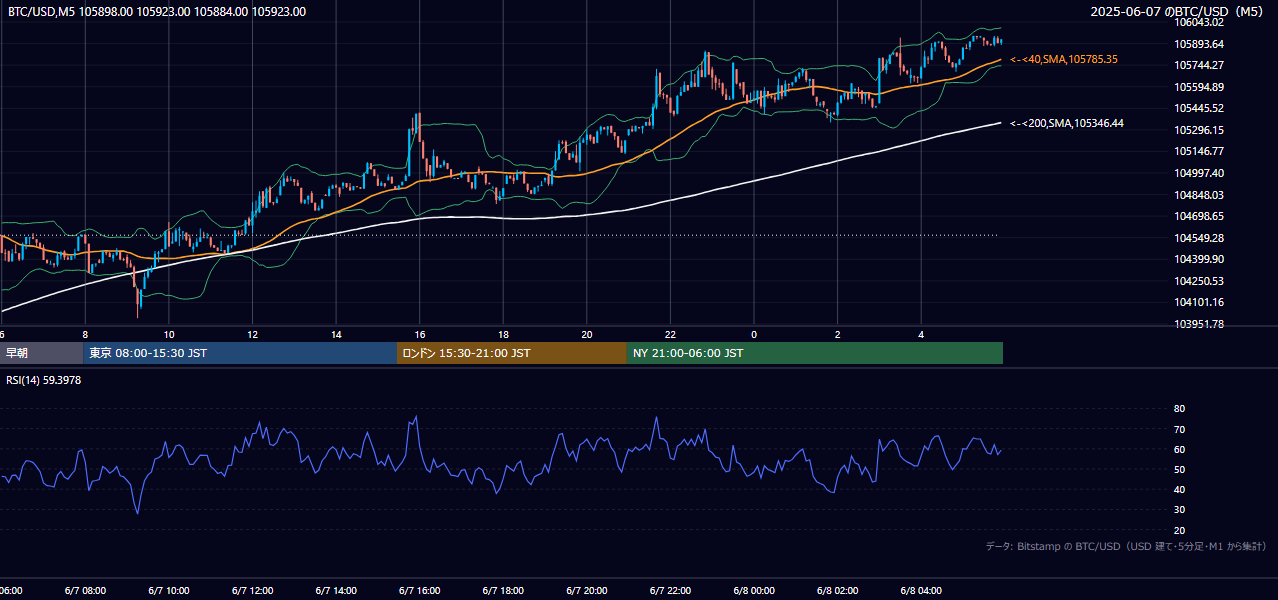Click hour label 2 under price chart

[838, 334]
